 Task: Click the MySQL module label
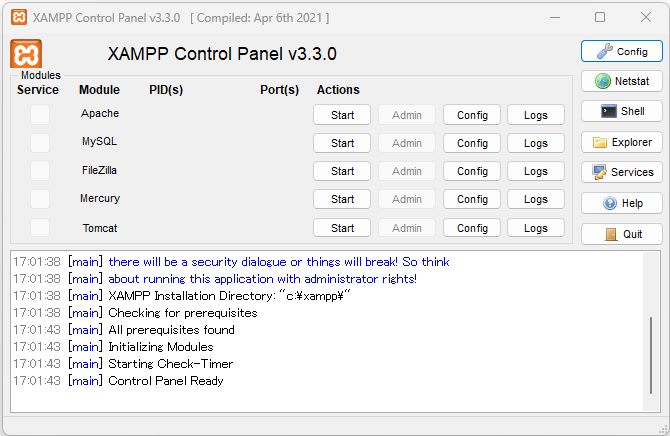99,141
